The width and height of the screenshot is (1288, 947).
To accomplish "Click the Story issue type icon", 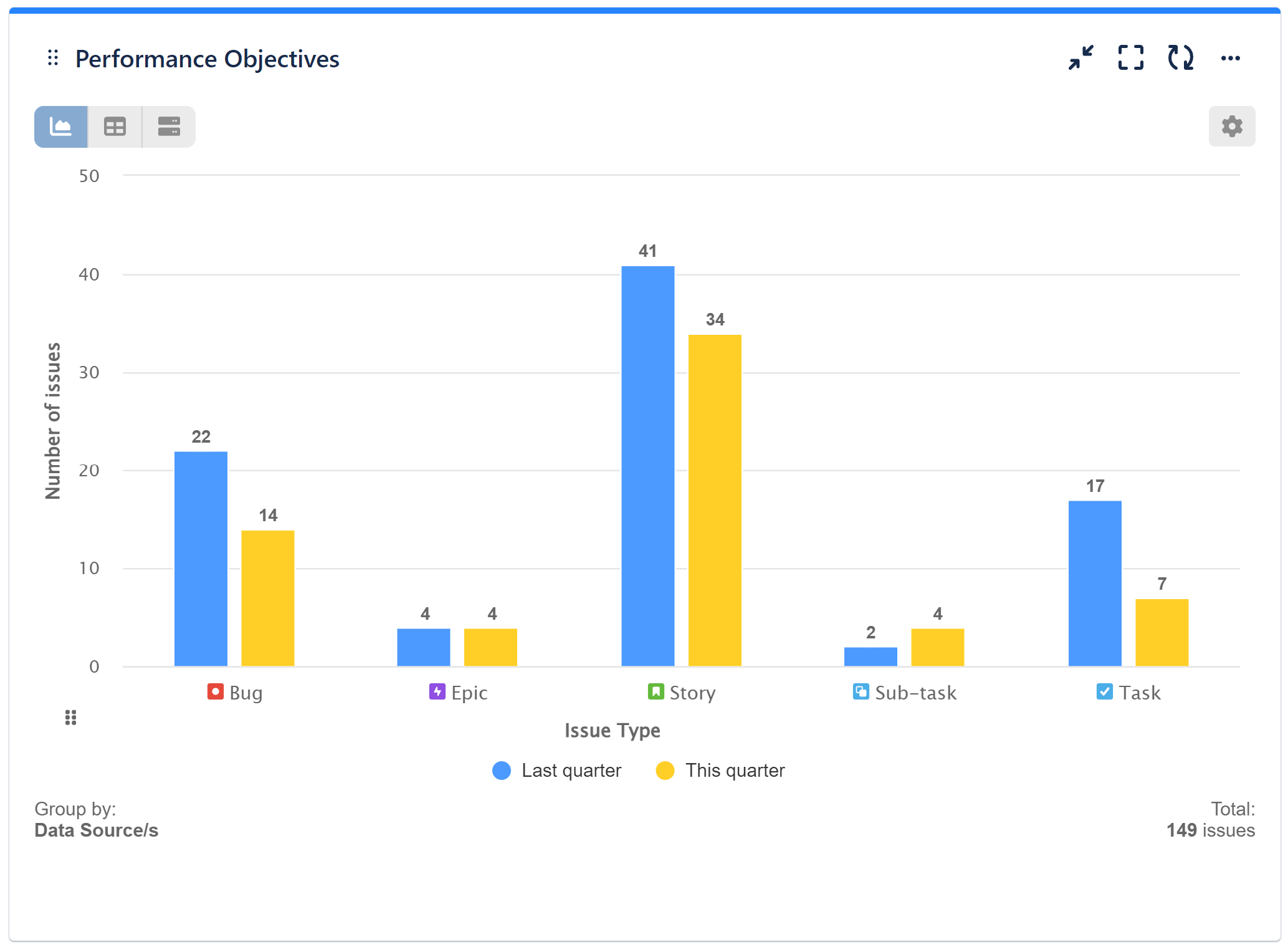I will tap(656, 691).
